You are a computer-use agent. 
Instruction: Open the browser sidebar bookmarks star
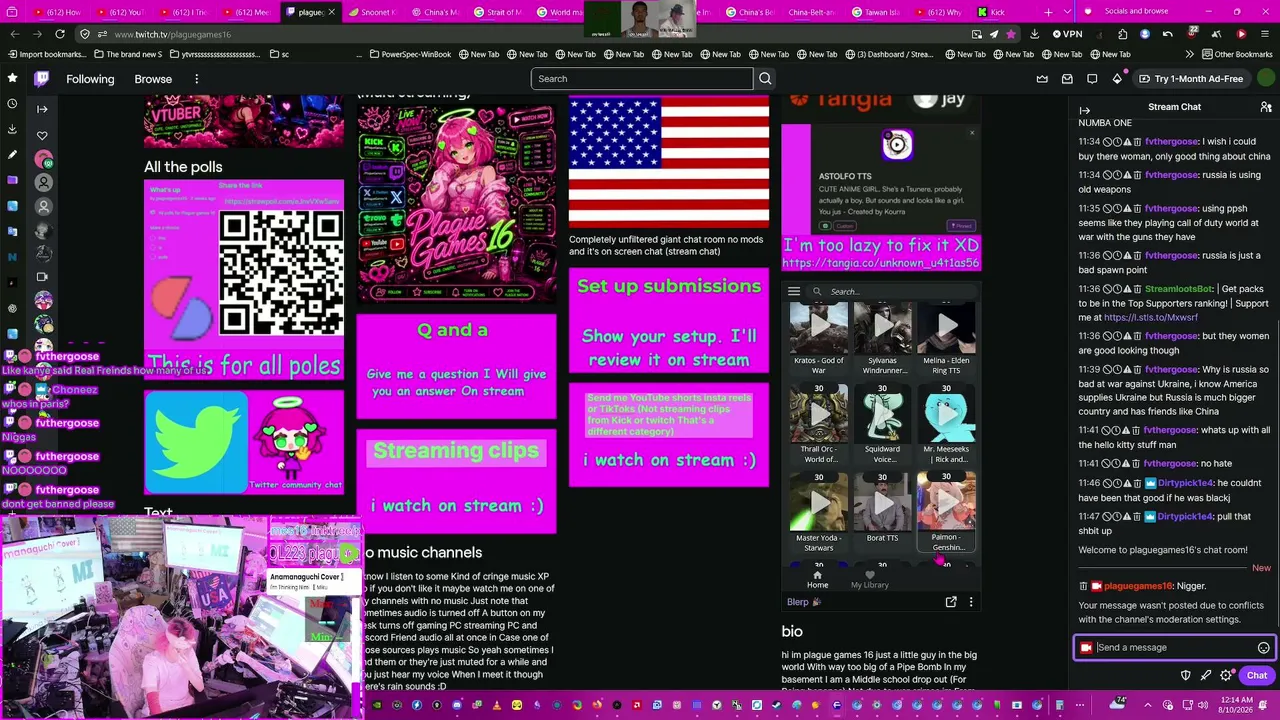pos(12,78)
